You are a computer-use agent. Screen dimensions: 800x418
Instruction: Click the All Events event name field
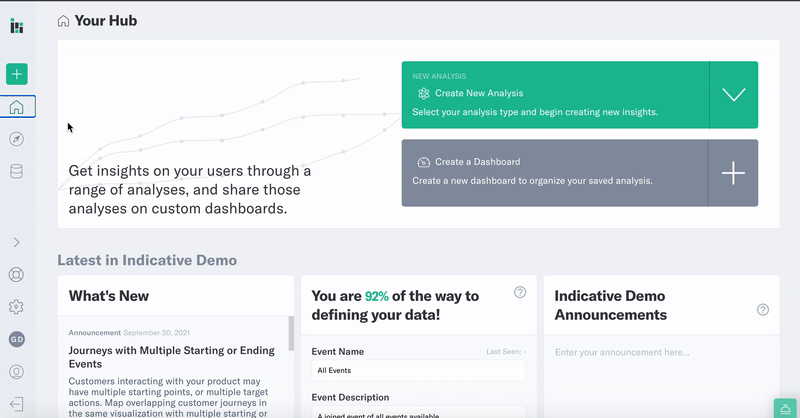pyautogui.click(x=418, y=371)
